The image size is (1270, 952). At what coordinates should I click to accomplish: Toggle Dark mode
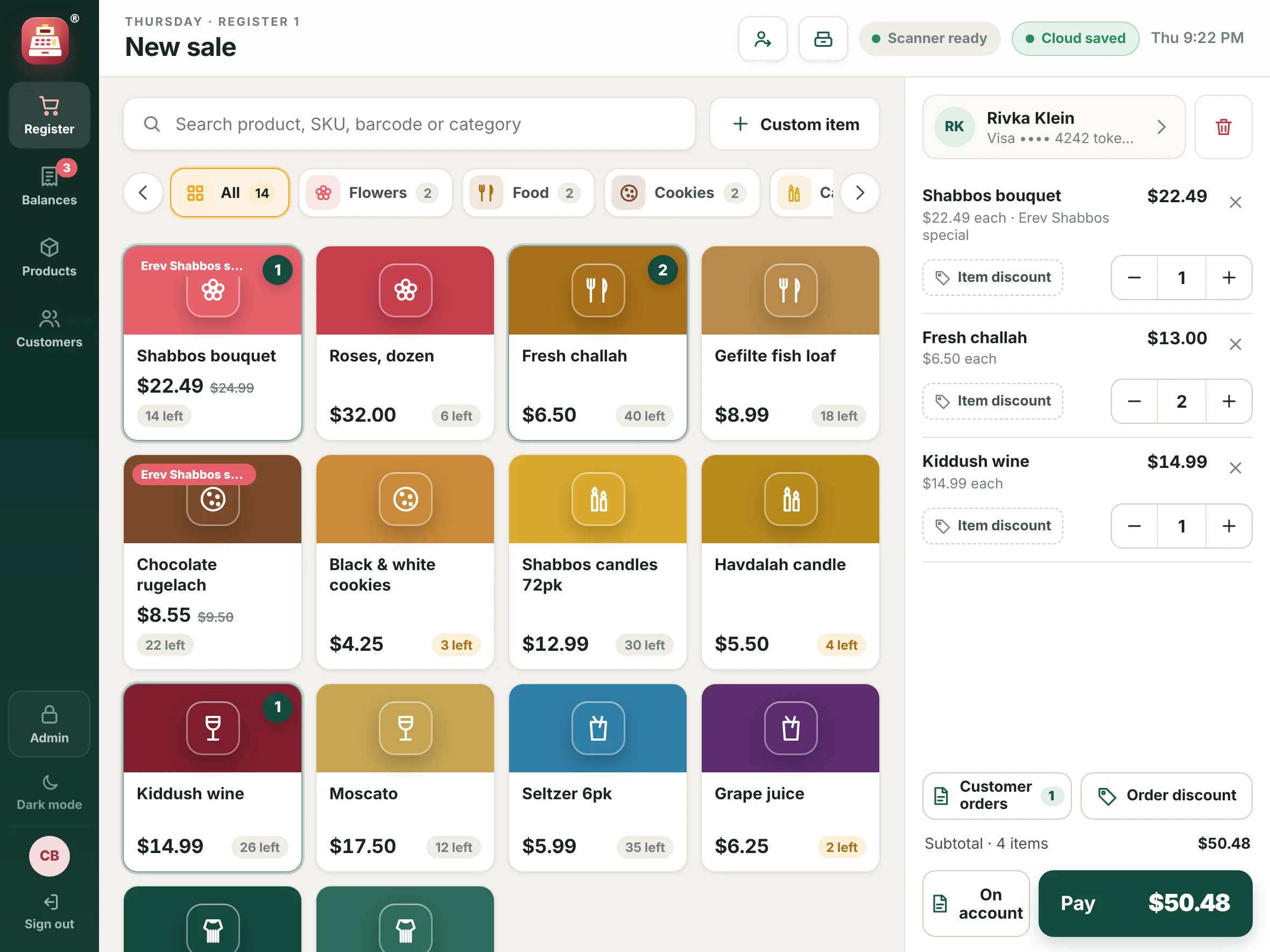[x=50, y=792]
